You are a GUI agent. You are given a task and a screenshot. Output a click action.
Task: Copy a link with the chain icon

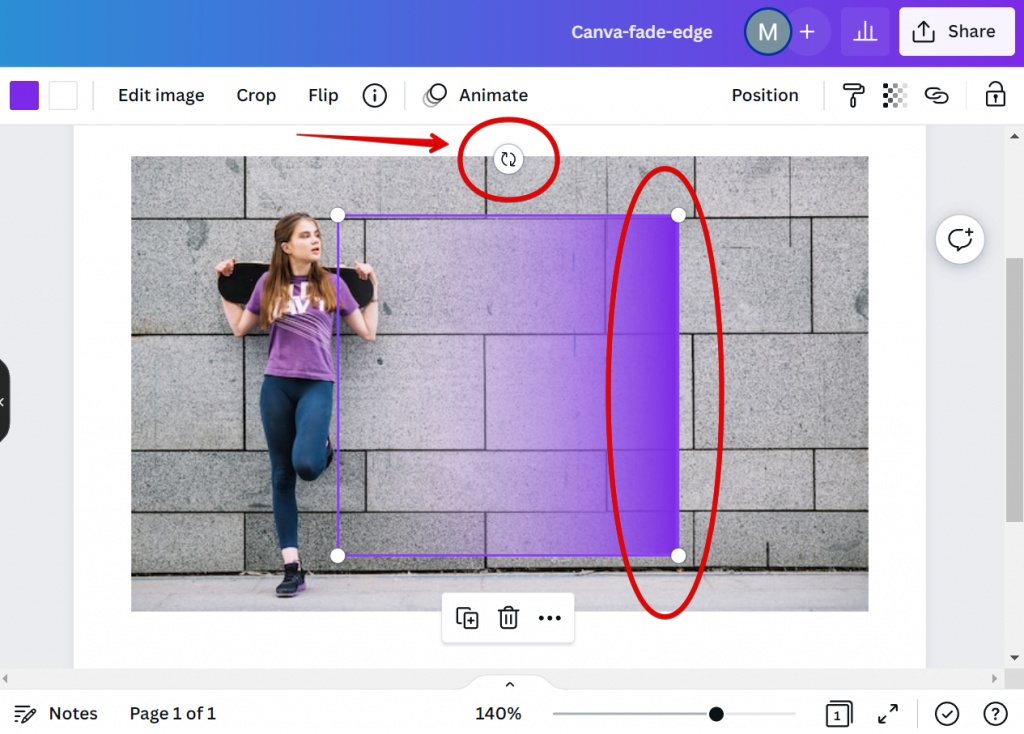(x=937, y=95)
